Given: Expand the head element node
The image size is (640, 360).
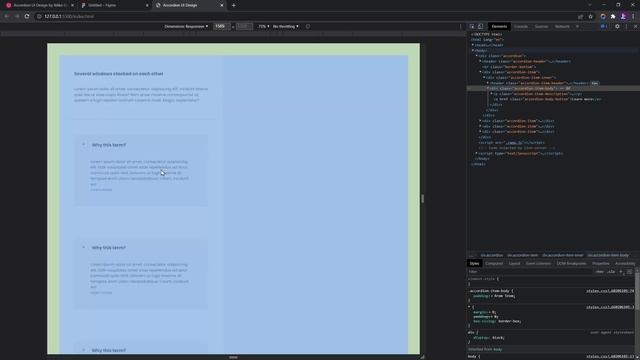Looking at the screenshot, I should [473, 45].
